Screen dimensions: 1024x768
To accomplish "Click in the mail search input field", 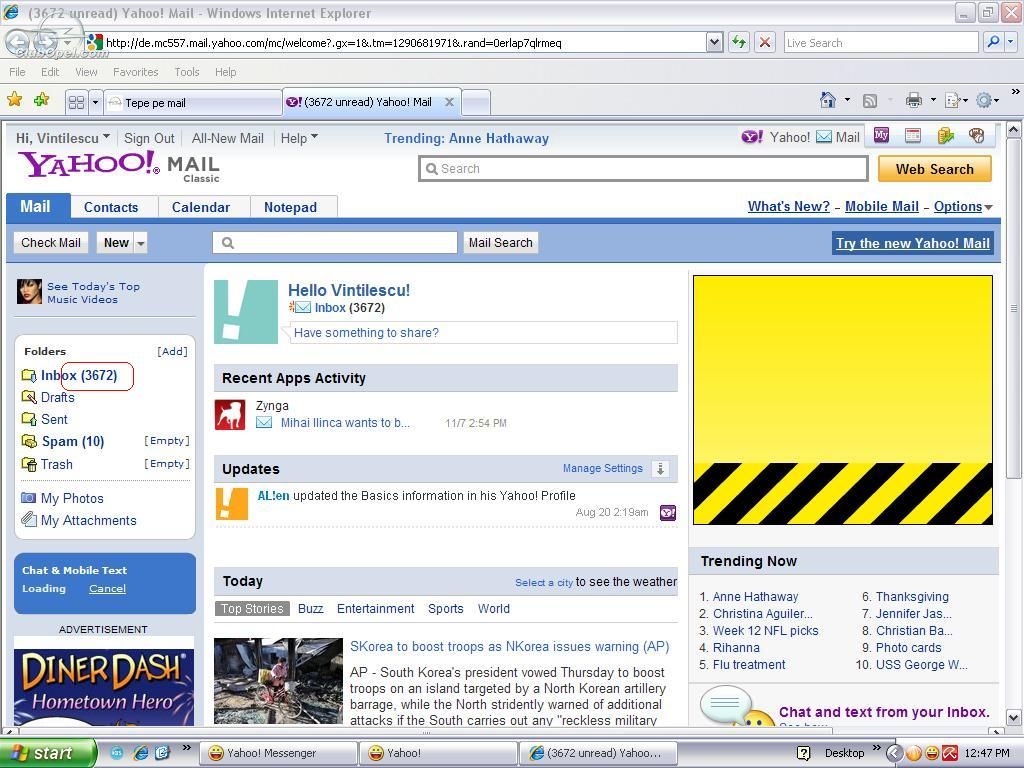I will (334, 243).
